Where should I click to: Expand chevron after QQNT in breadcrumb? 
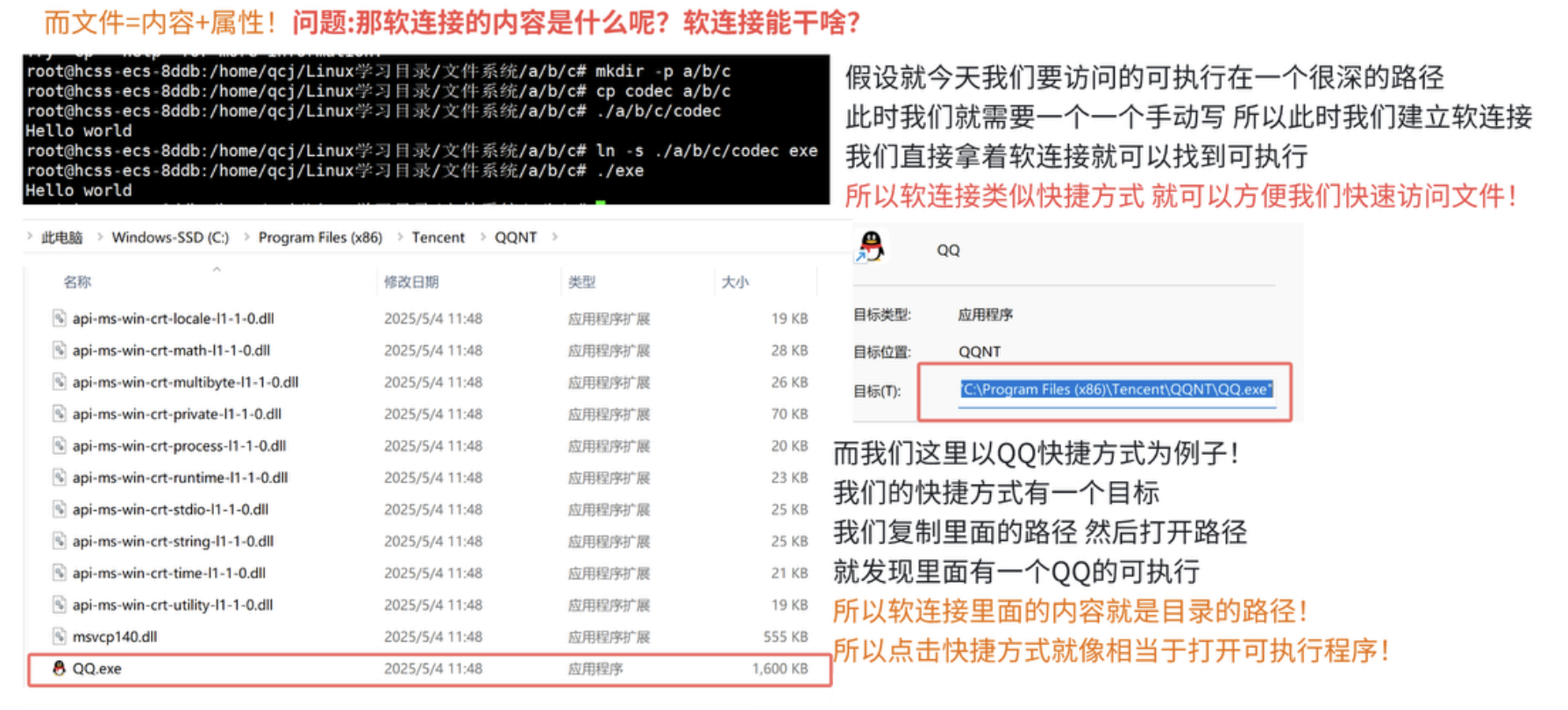click(x=554, y=237)
